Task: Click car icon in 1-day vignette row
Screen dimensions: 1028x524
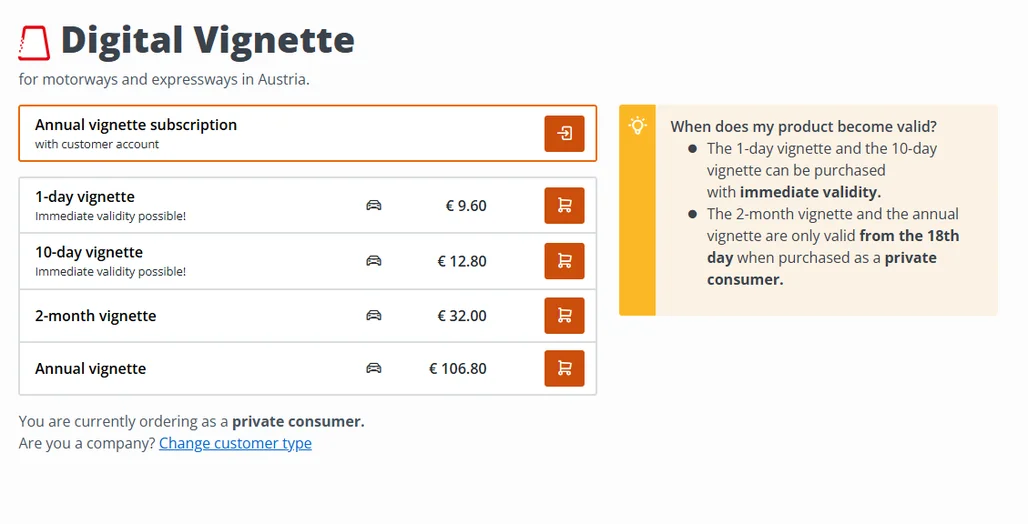Action: pyautogui.click(x=374, y=205)
